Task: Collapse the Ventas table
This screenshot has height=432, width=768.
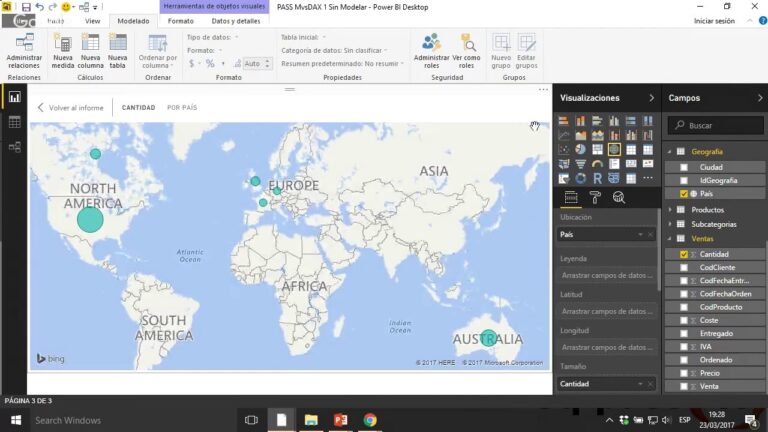Action: [x=670, y=239]
